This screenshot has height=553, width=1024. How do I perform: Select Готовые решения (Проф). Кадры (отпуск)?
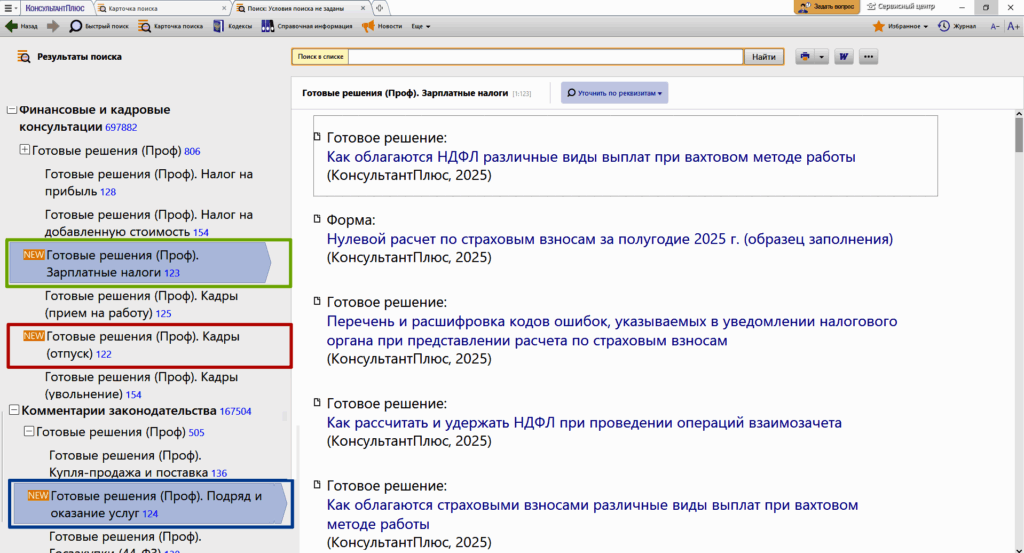(x=142, y=345)
